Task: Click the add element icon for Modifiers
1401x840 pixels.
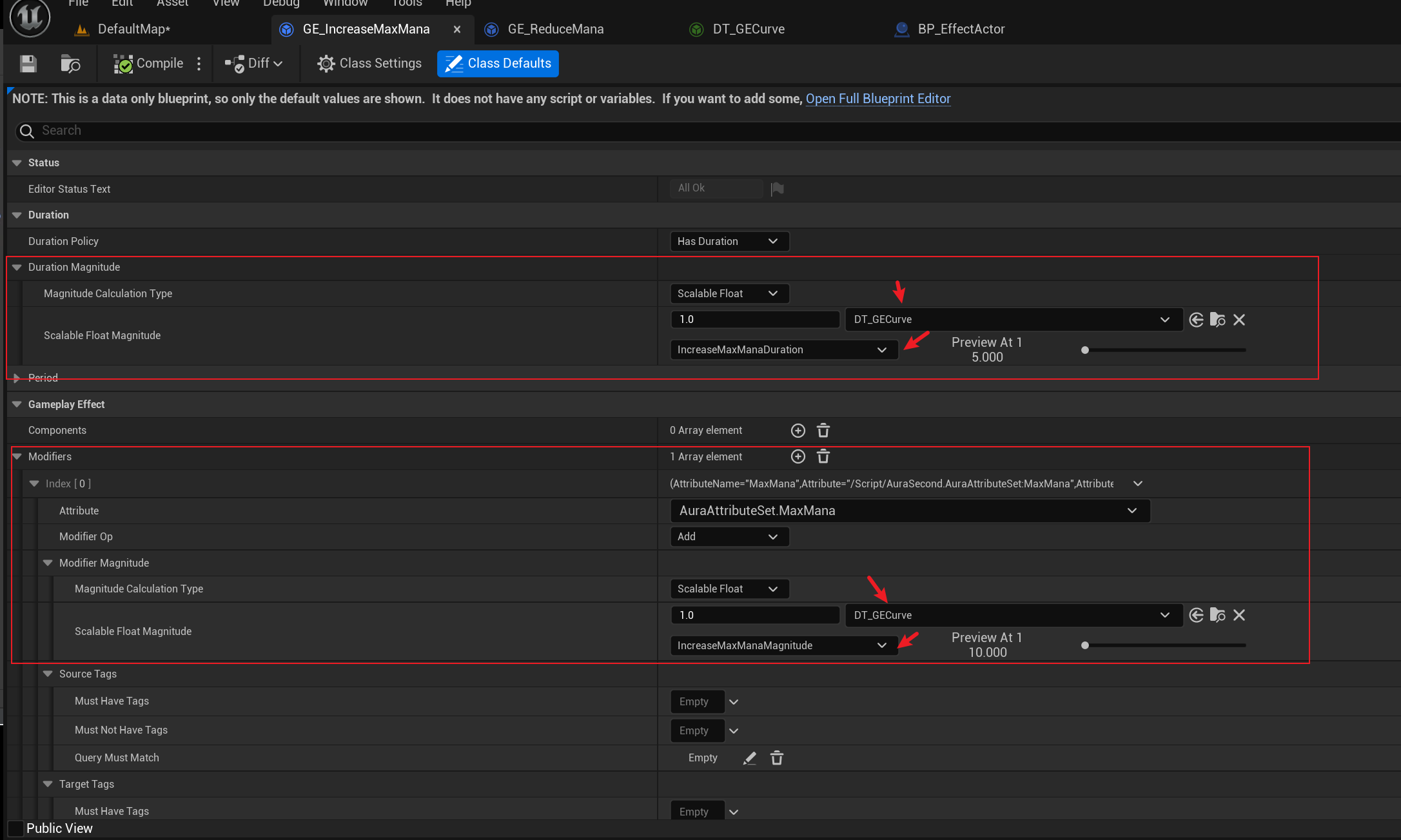Action: [x=798, y=456]
